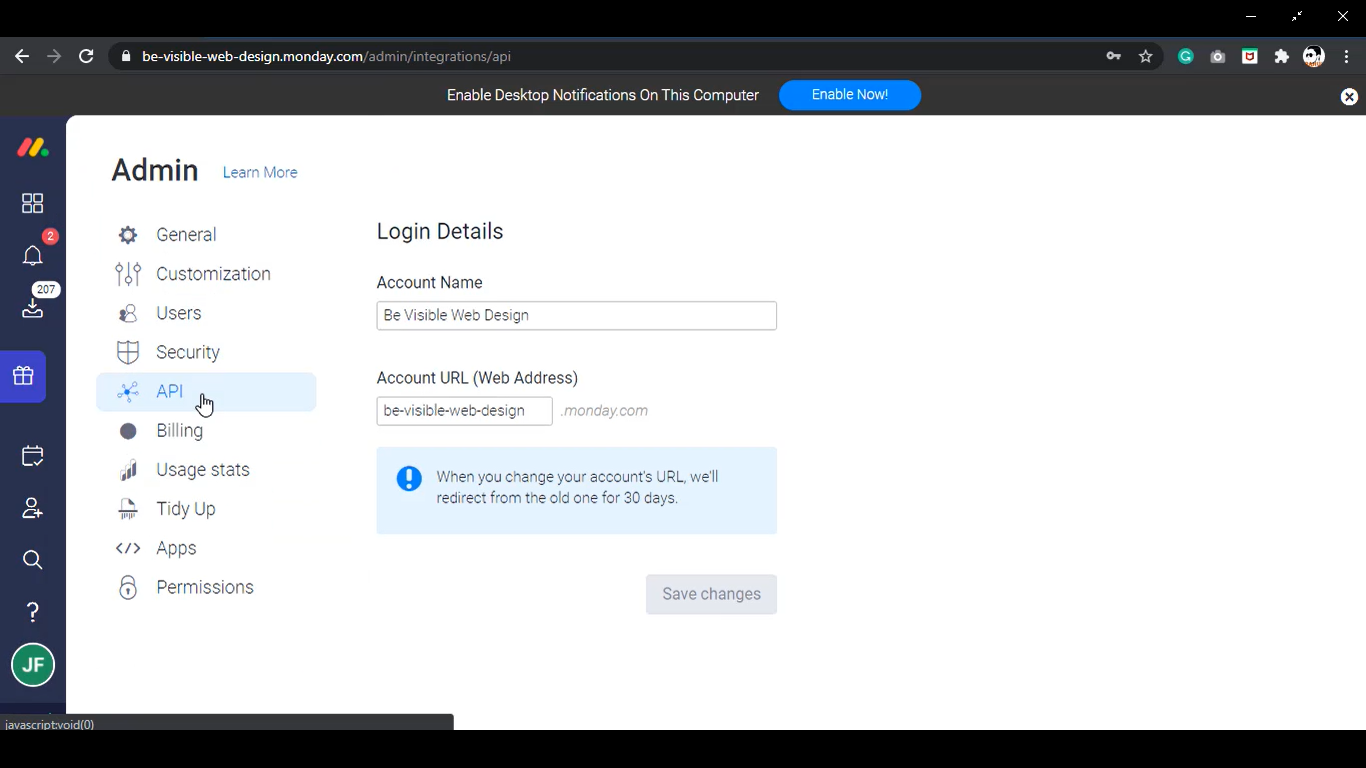
Task: Click the API nodes icon
Action: pos(128,392)
